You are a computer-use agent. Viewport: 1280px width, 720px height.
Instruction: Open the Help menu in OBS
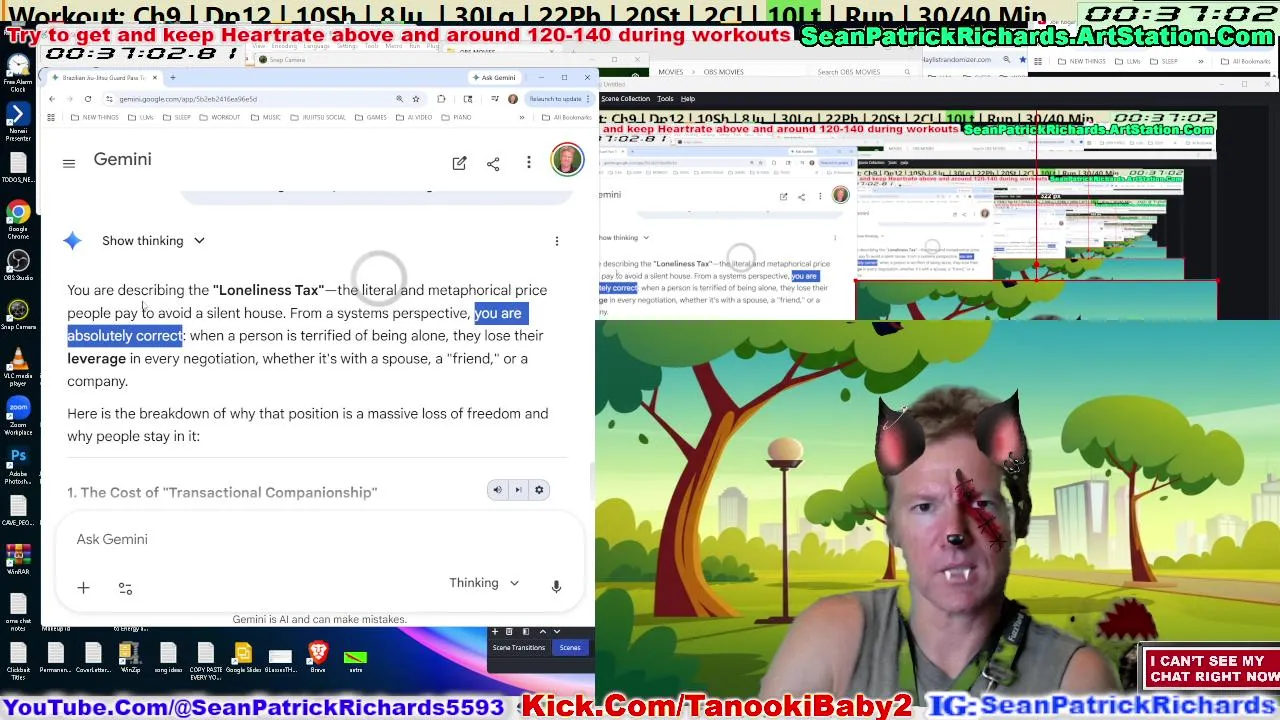click(x=688, y=99)
